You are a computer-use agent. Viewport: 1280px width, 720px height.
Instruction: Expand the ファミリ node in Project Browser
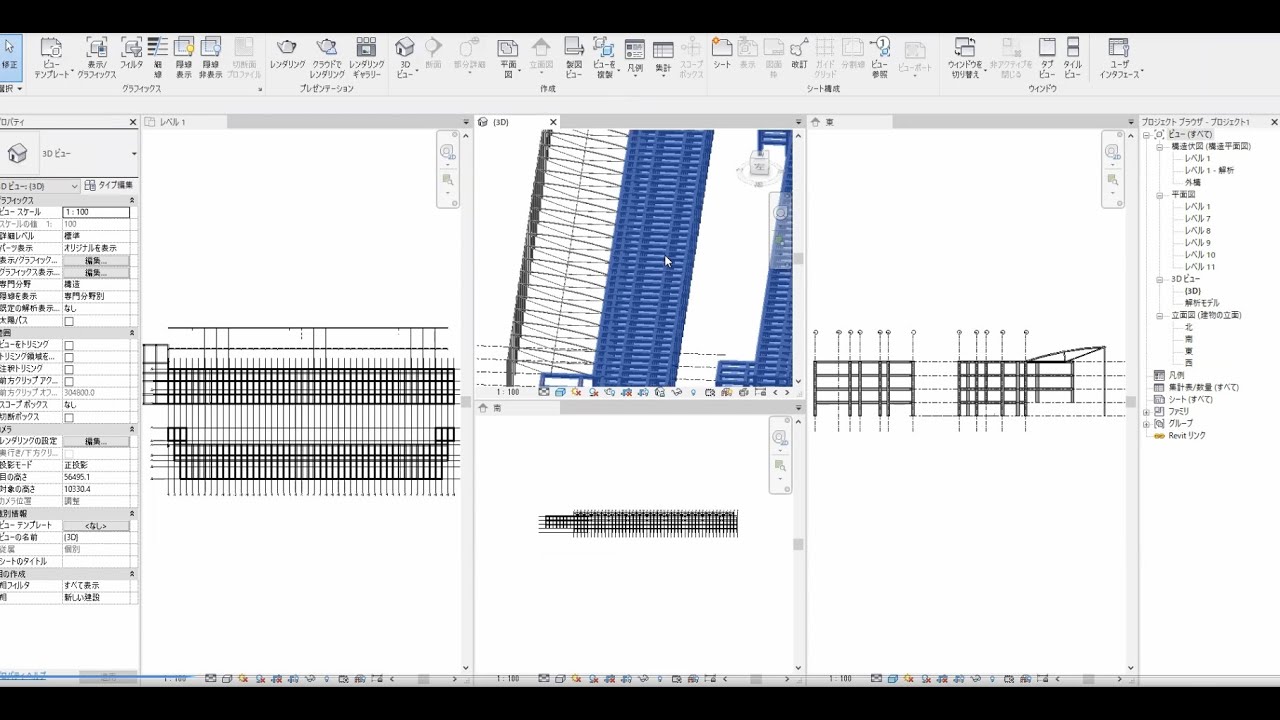pyautogui.click(x=1147, y=411)
